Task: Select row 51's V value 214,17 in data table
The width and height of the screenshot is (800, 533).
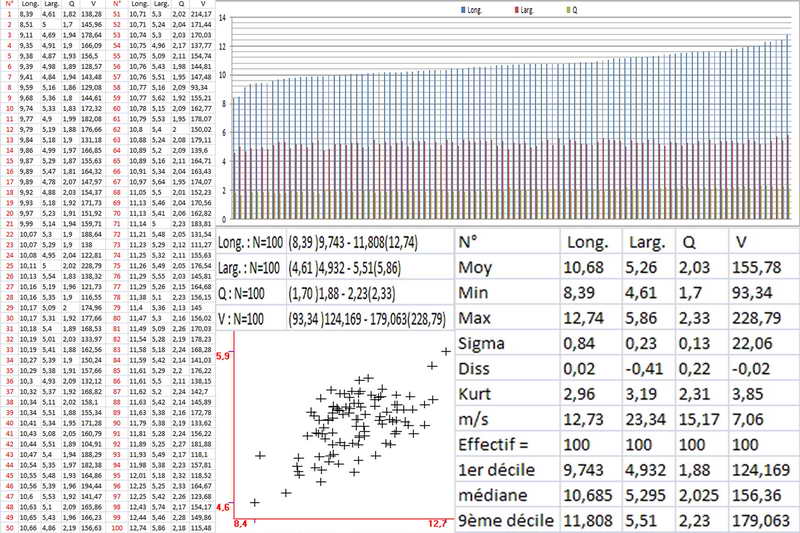Action: pos(201,14)
